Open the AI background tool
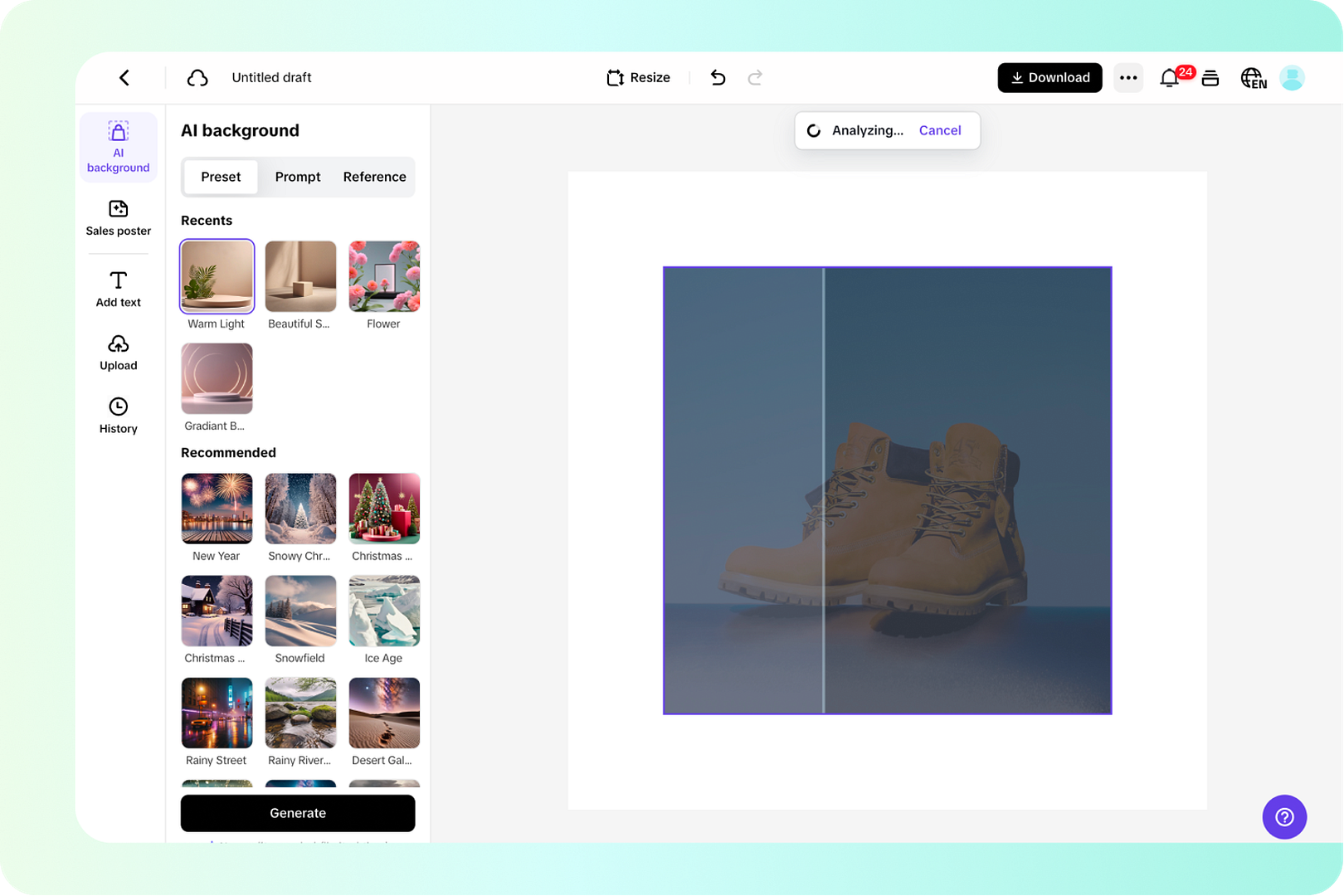The height and width of the screenshot is (896, 1344). 119,147
